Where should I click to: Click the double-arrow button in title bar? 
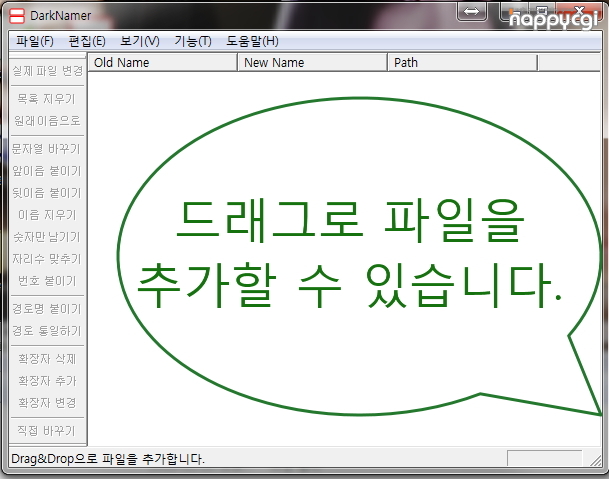pos(472,11)
